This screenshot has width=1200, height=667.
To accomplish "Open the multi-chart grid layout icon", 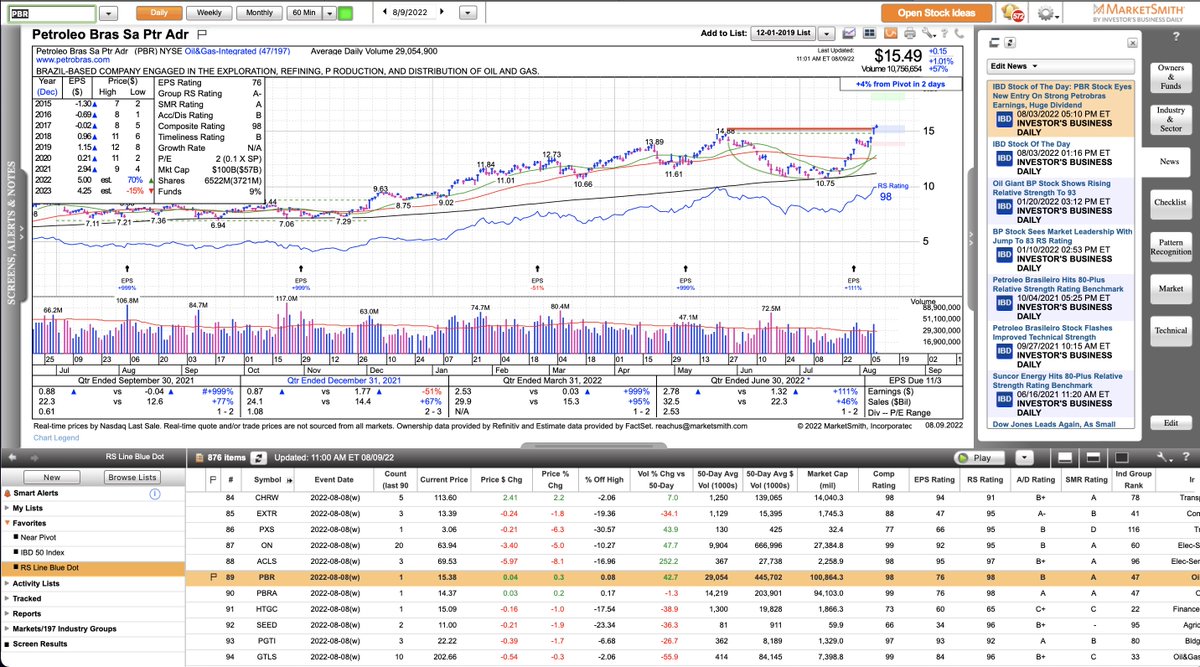I will coord(868,33).
